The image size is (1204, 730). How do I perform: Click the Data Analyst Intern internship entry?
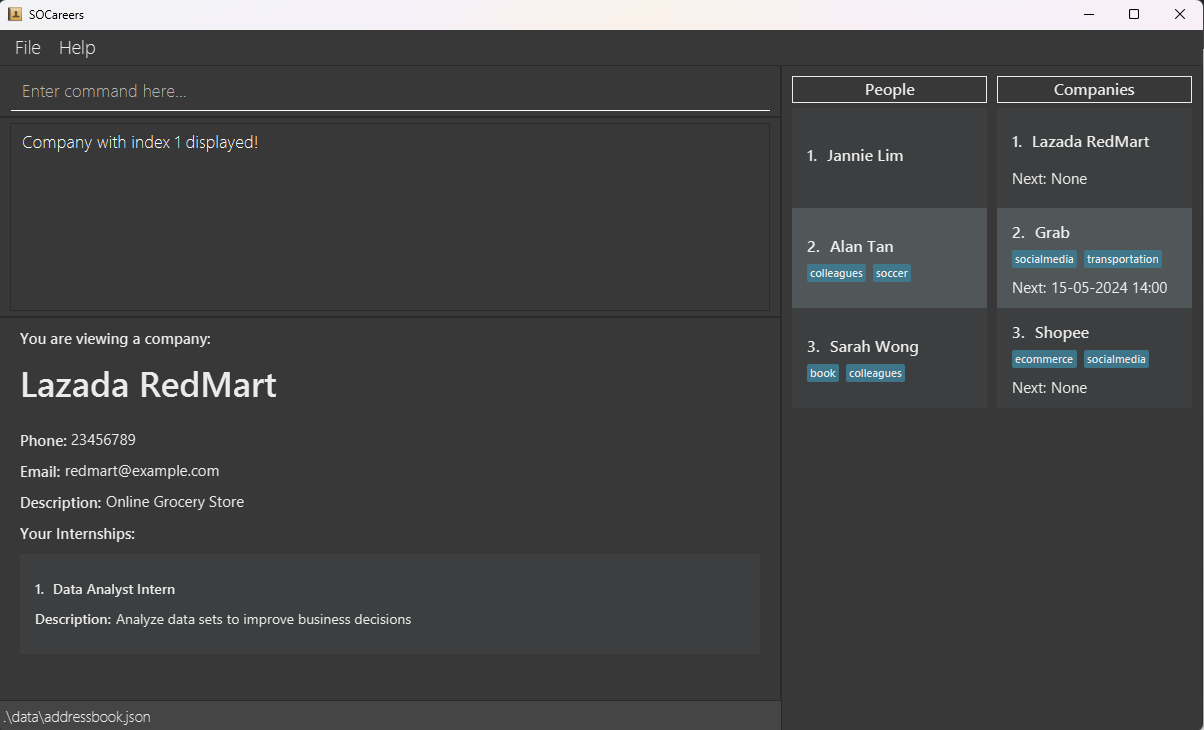[390, 604]
